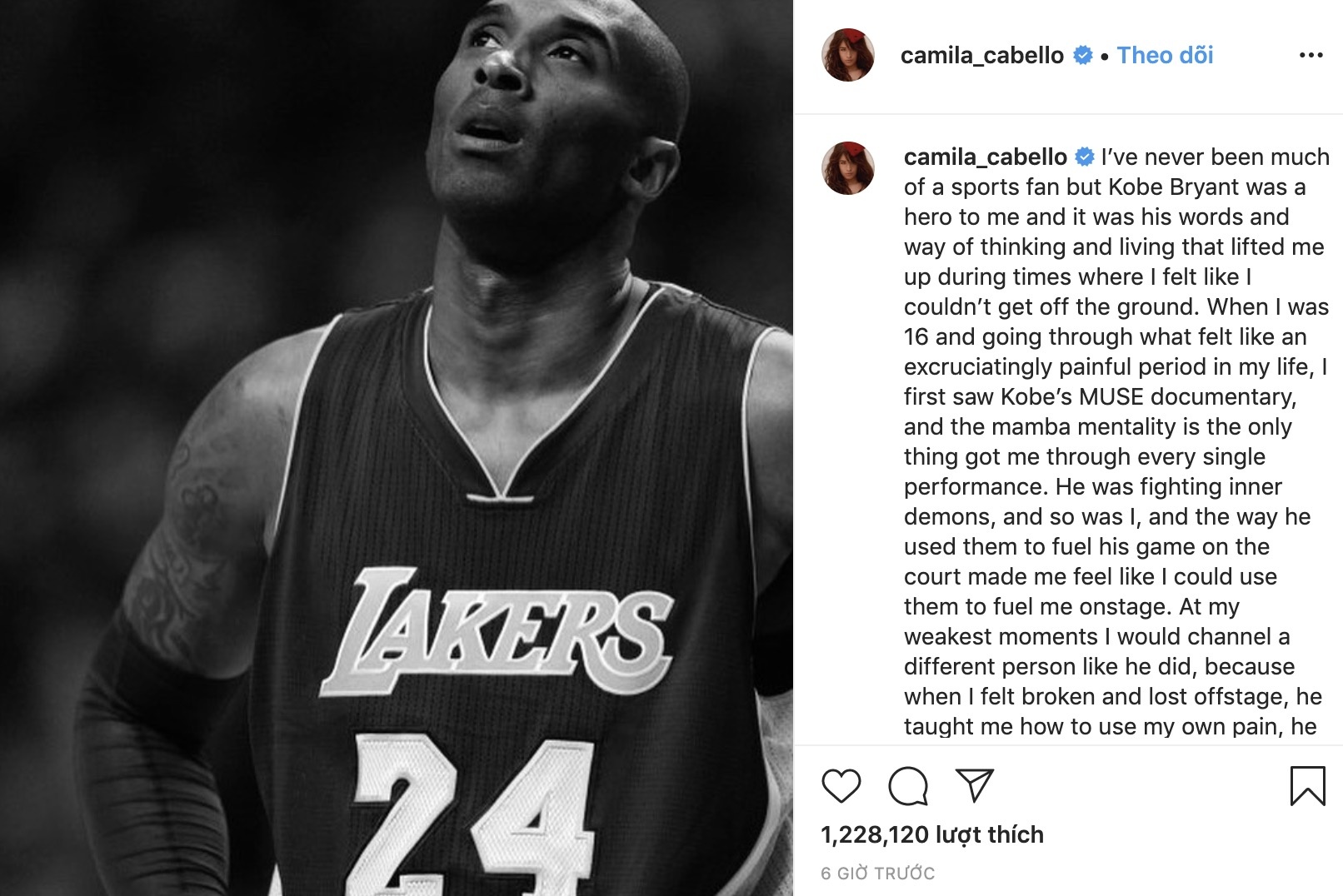Viewport: 1343px width, 896px height.
Task: Open the avatar beside the caption text
Action: (x=848, y=167)
